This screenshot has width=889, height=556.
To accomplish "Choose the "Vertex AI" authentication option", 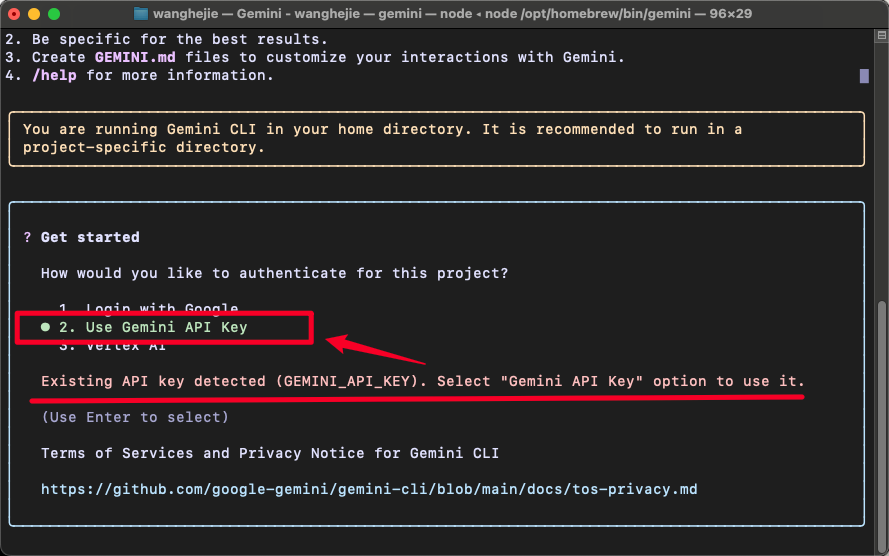I will point(112,346).
